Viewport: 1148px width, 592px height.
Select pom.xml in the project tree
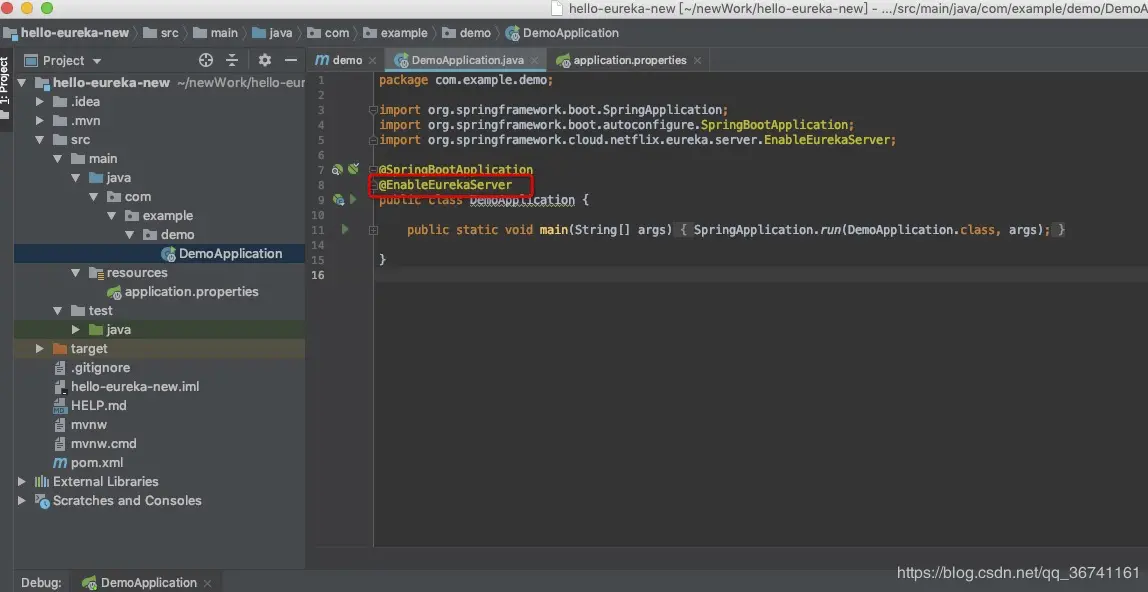point(97,463)
